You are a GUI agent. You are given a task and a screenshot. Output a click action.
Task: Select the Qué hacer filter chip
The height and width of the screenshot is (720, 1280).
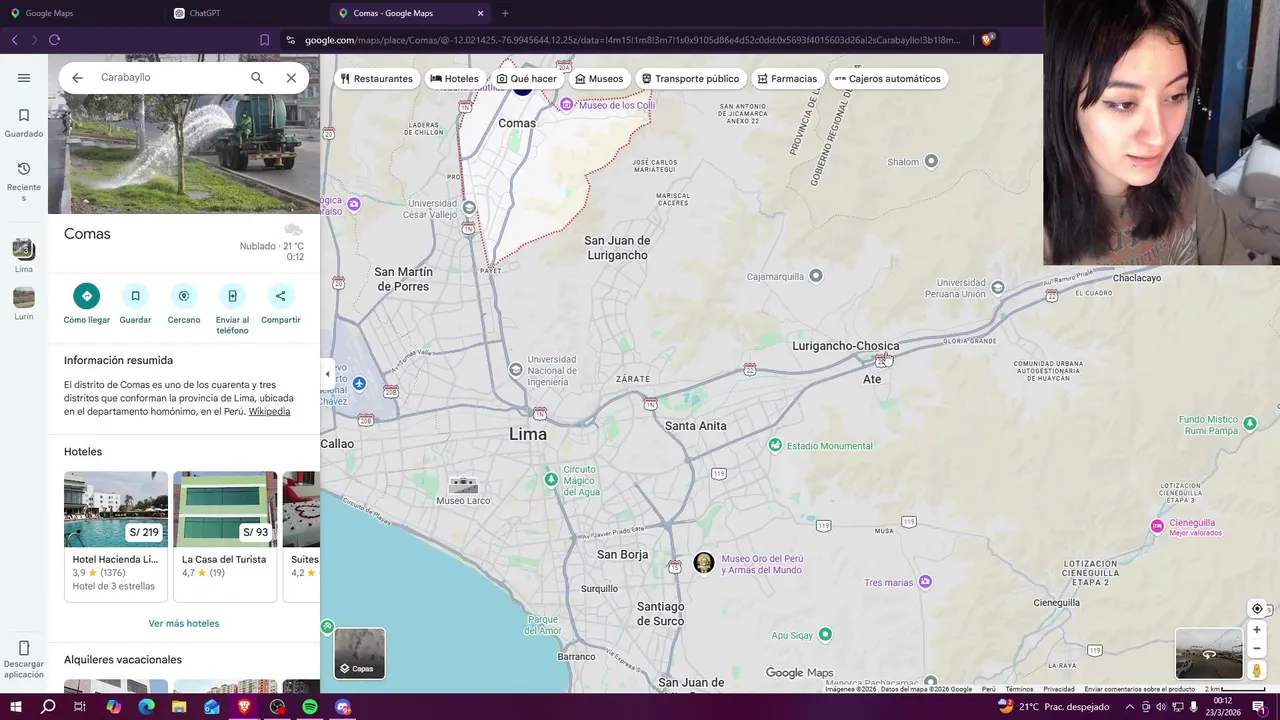click(527, 79)
